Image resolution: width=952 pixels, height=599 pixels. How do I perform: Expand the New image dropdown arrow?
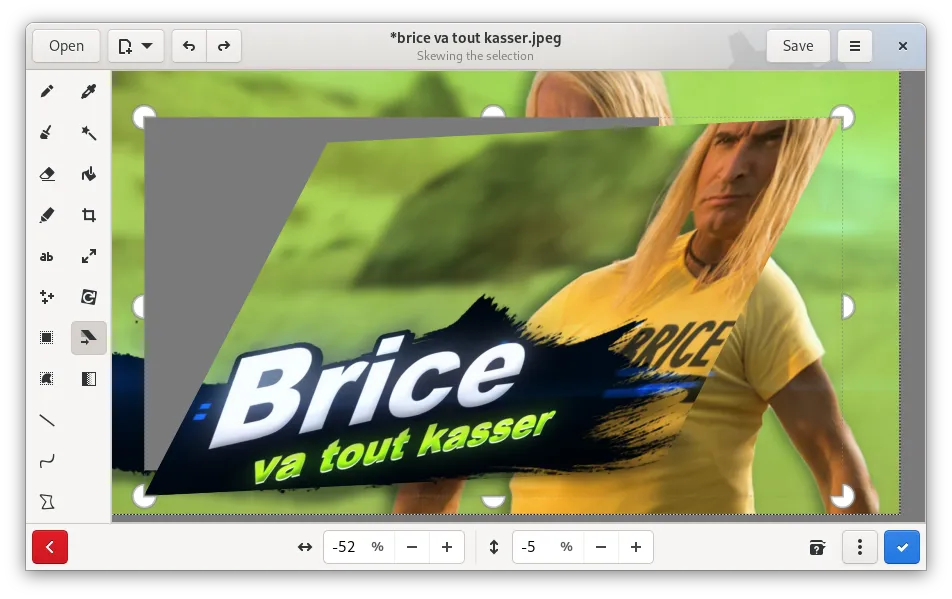[147, 46]
